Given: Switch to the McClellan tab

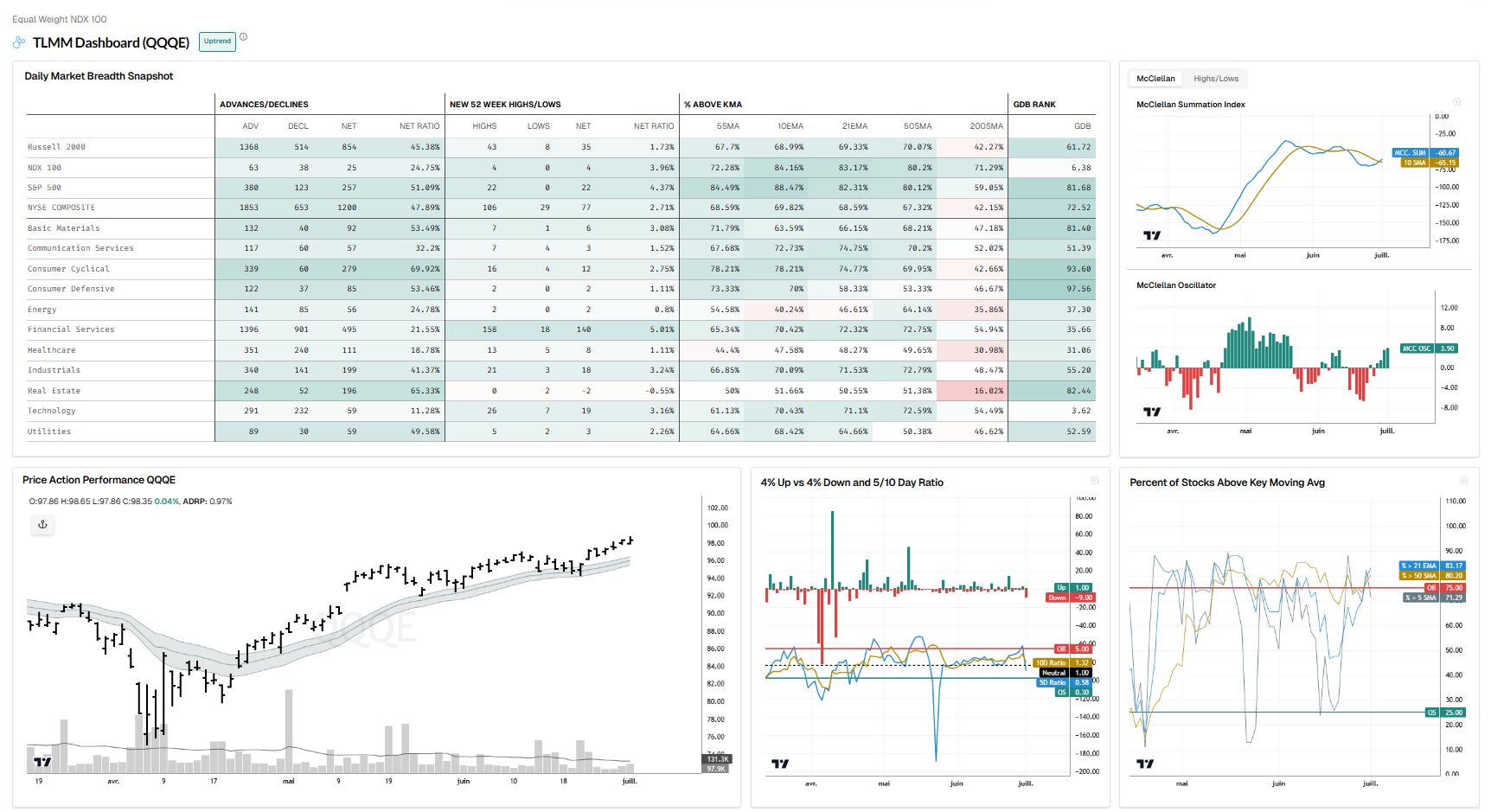Looking at the screenshot, I should click(1155, 79).
